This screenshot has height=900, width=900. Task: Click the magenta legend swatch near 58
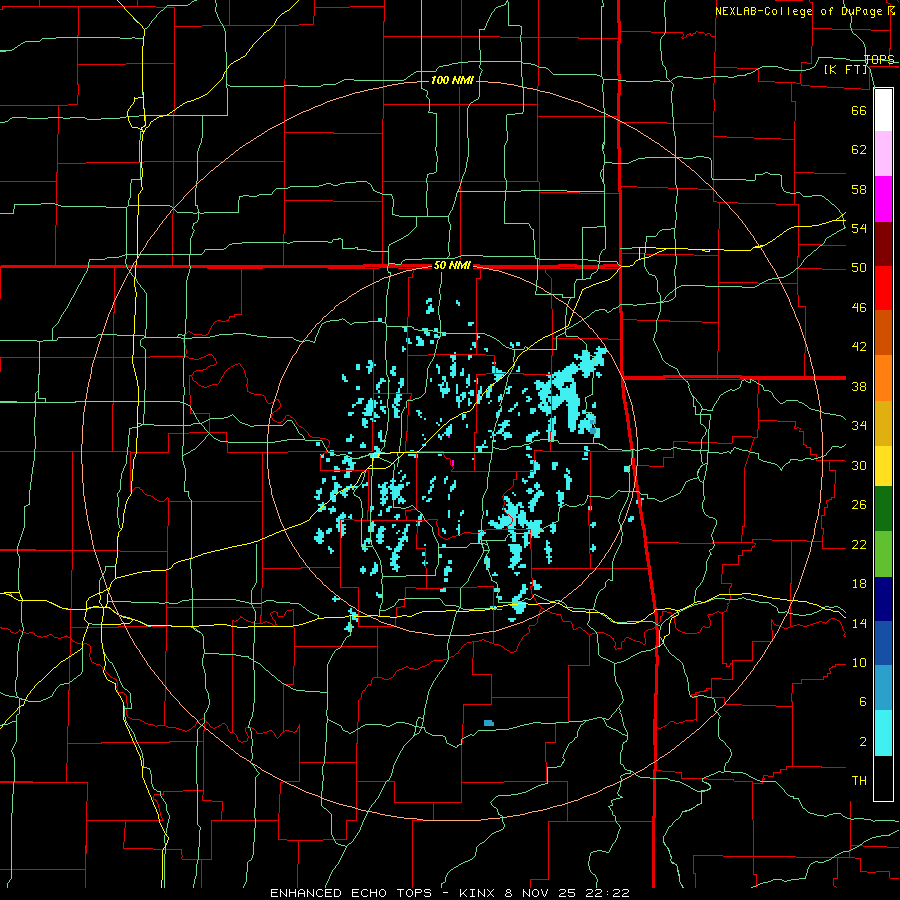pos(883,199)
